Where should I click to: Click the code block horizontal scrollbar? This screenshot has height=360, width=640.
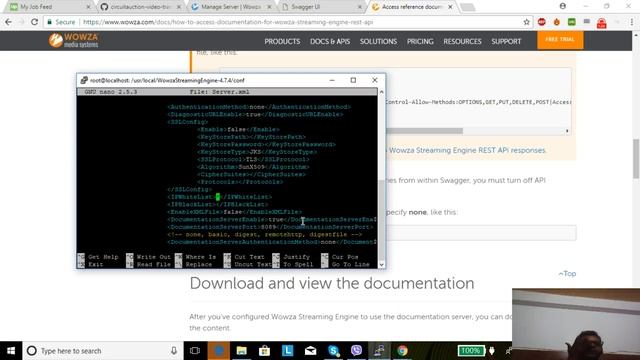(424, 131)
